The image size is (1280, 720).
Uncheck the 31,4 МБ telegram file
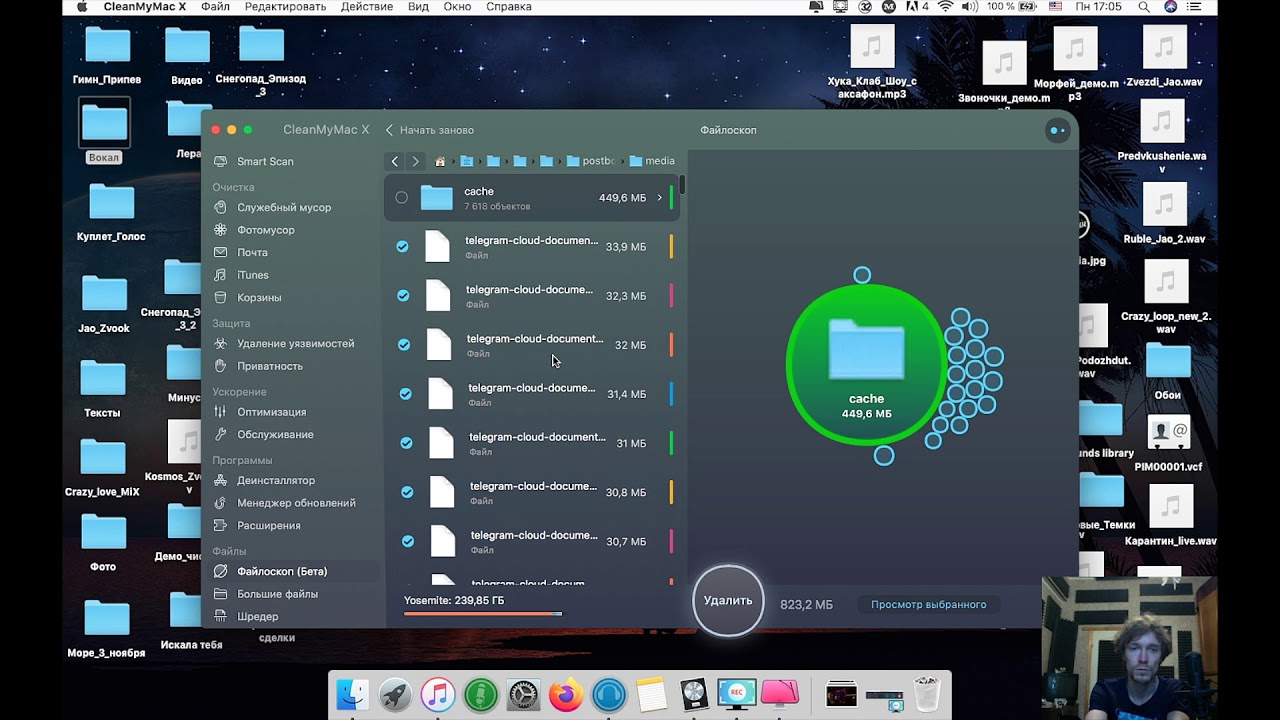(x=405, y=394)
